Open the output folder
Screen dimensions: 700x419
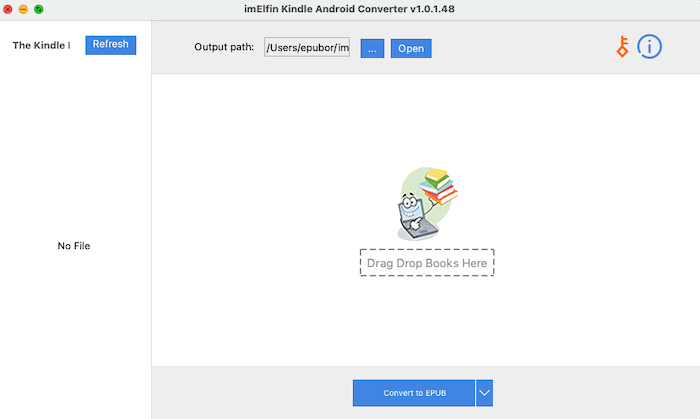click(411, 48)
